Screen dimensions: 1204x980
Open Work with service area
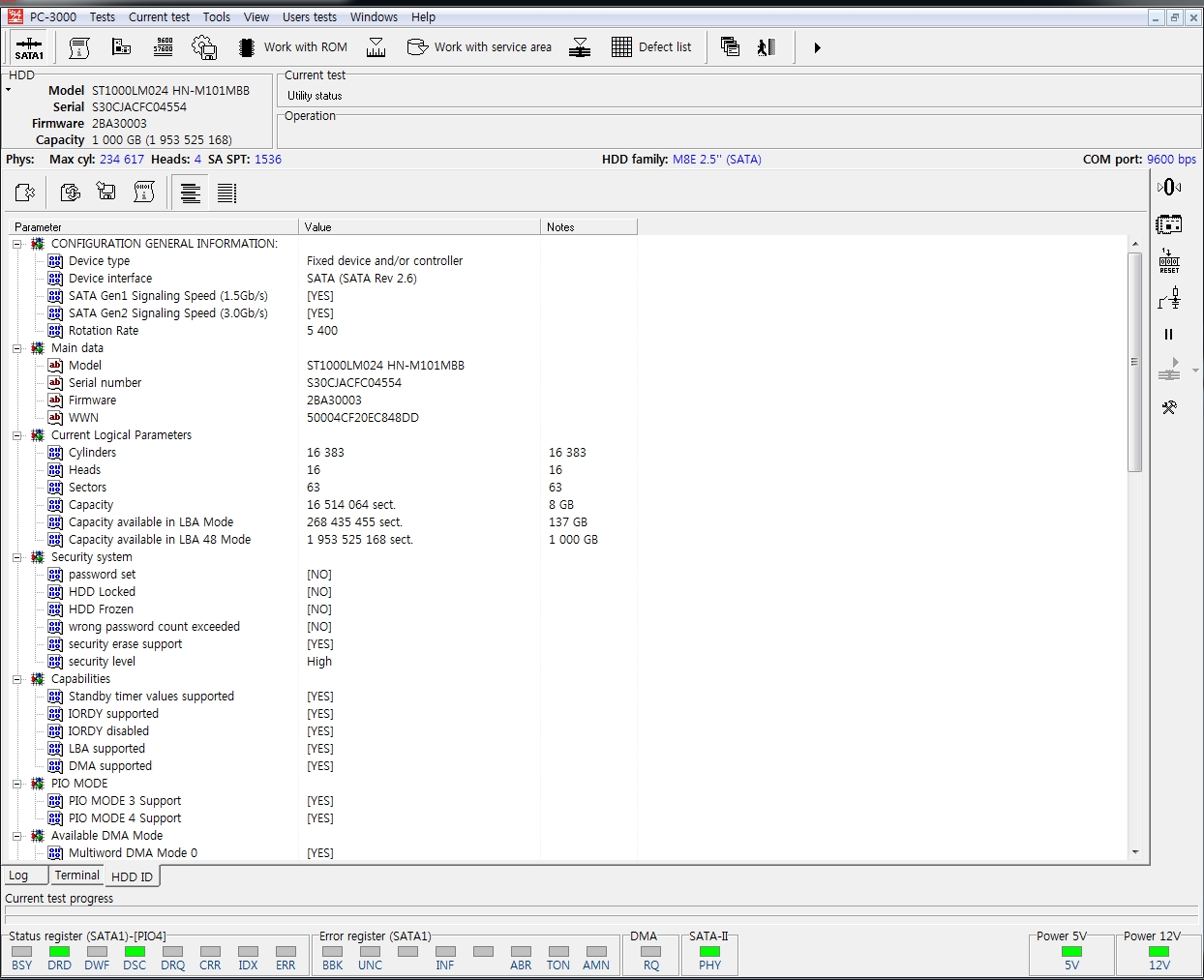point(479,46)
